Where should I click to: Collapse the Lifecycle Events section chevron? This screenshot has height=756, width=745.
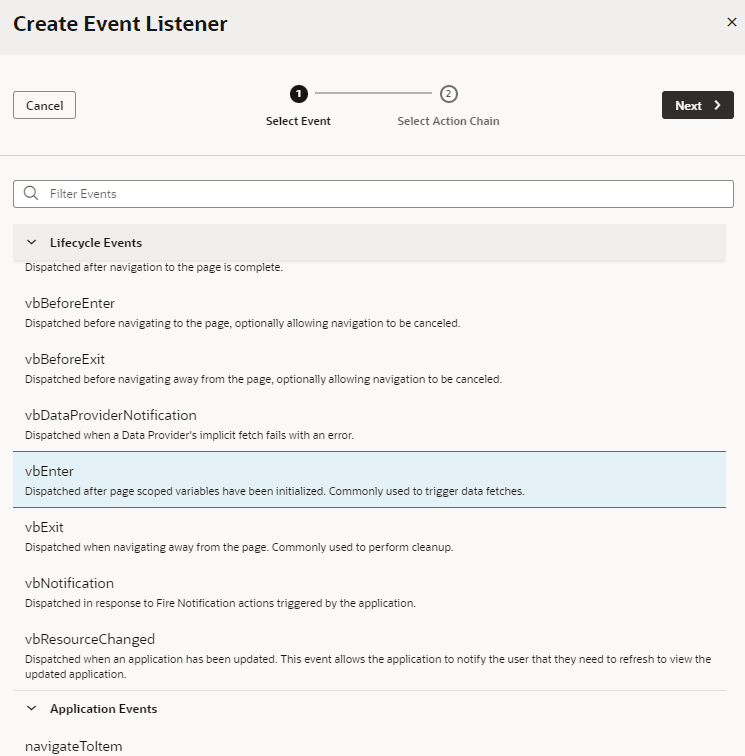pyautogui.click(x=31, y=243)
